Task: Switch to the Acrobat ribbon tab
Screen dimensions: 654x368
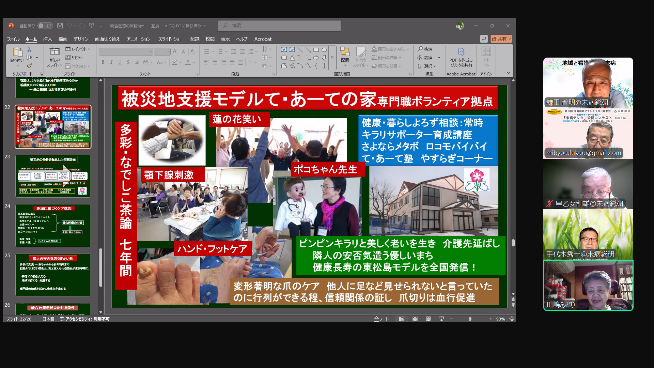Action: pos(263,39)
